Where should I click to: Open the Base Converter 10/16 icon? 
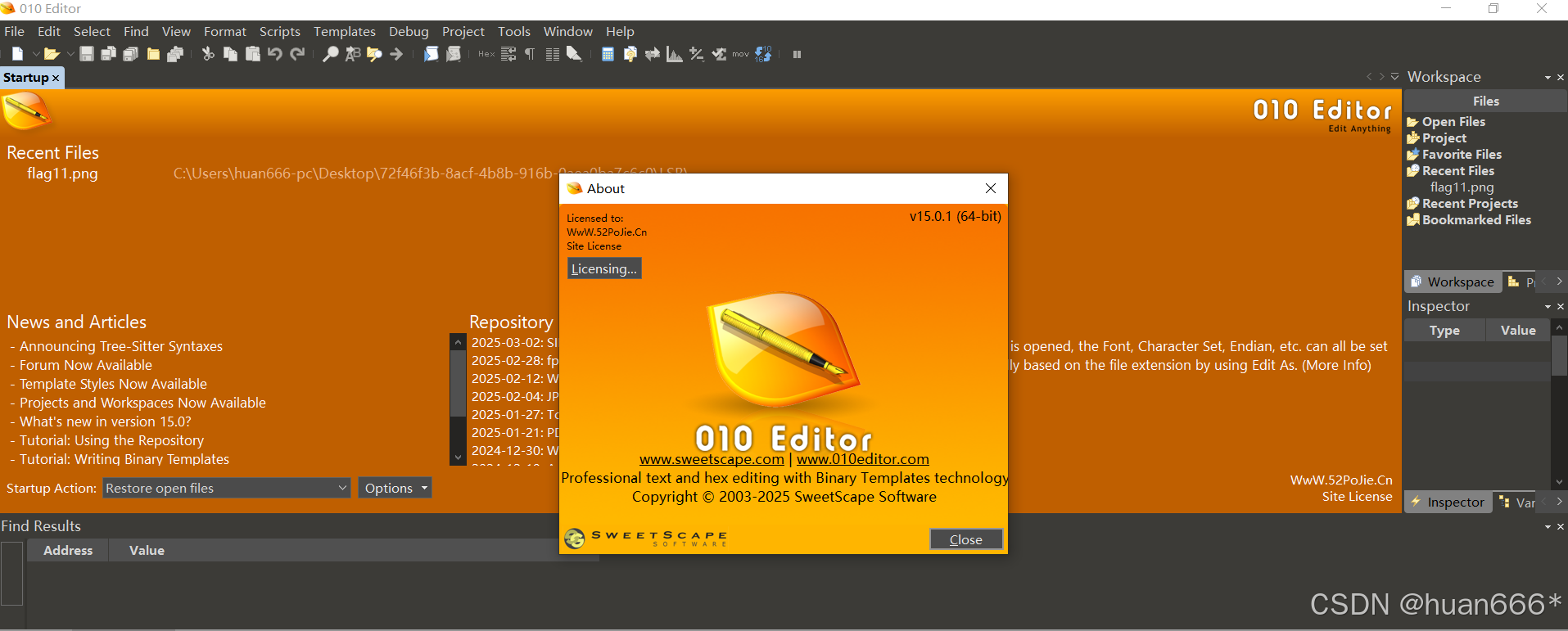point(763,54)
